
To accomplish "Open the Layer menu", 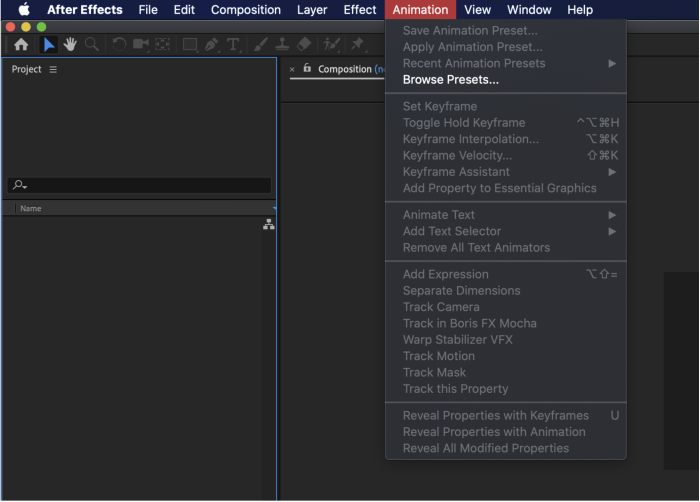I will [312, 9].
